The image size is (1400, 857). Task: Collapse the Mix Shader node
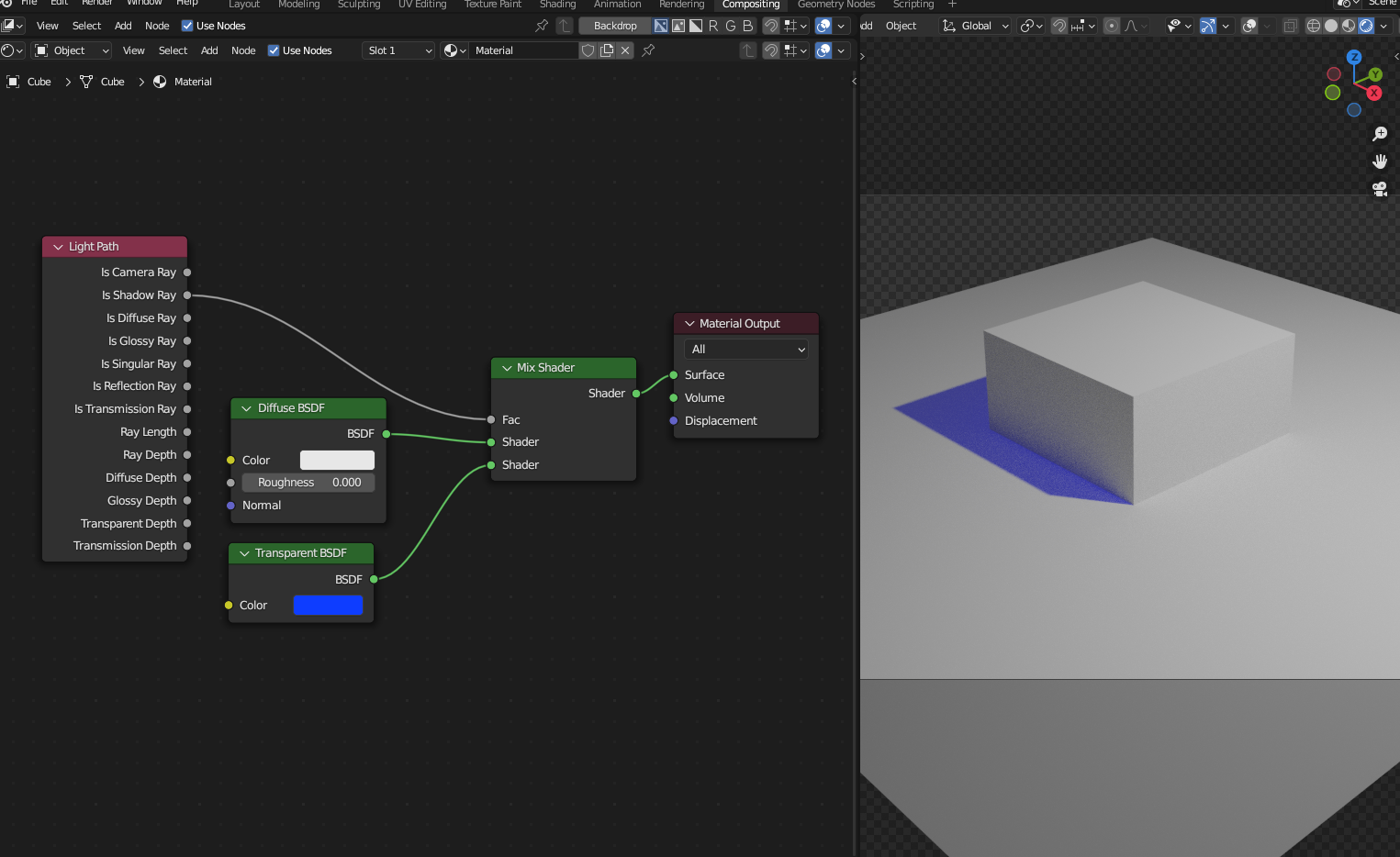click(x=507, y=368)
